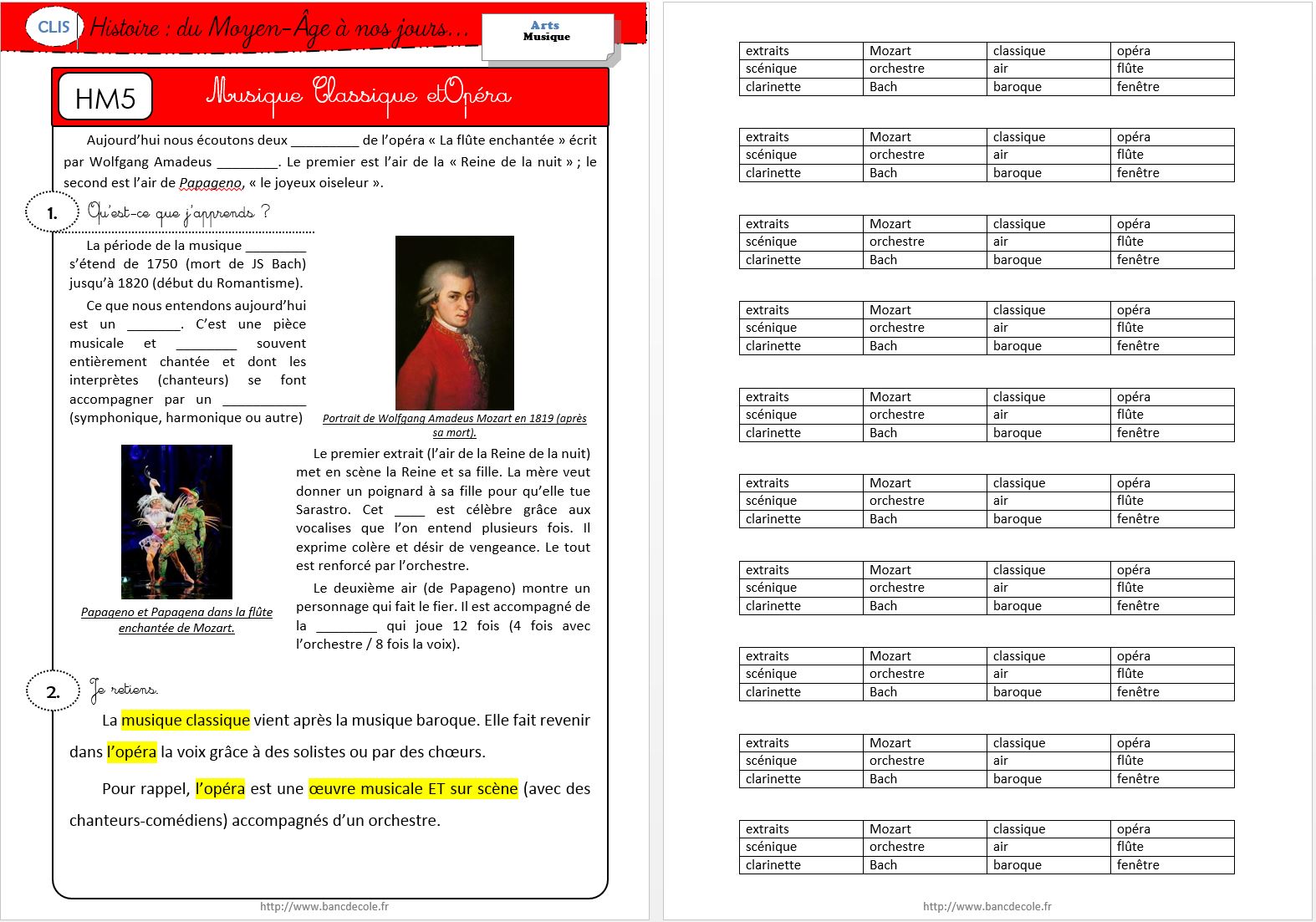
Task: Click 'air' cell in the topmost table
Action: tap(1048, 69)
